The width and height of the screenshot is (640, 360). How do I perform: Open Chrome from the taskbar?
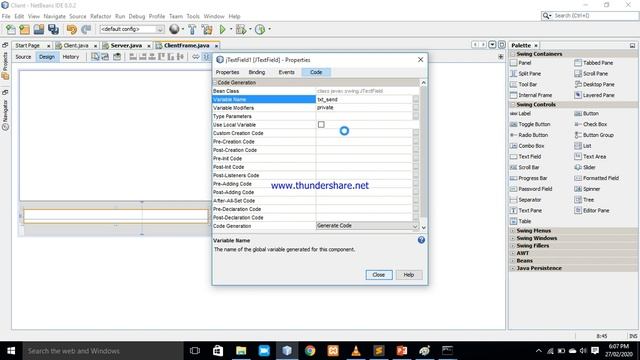(310, 351)
